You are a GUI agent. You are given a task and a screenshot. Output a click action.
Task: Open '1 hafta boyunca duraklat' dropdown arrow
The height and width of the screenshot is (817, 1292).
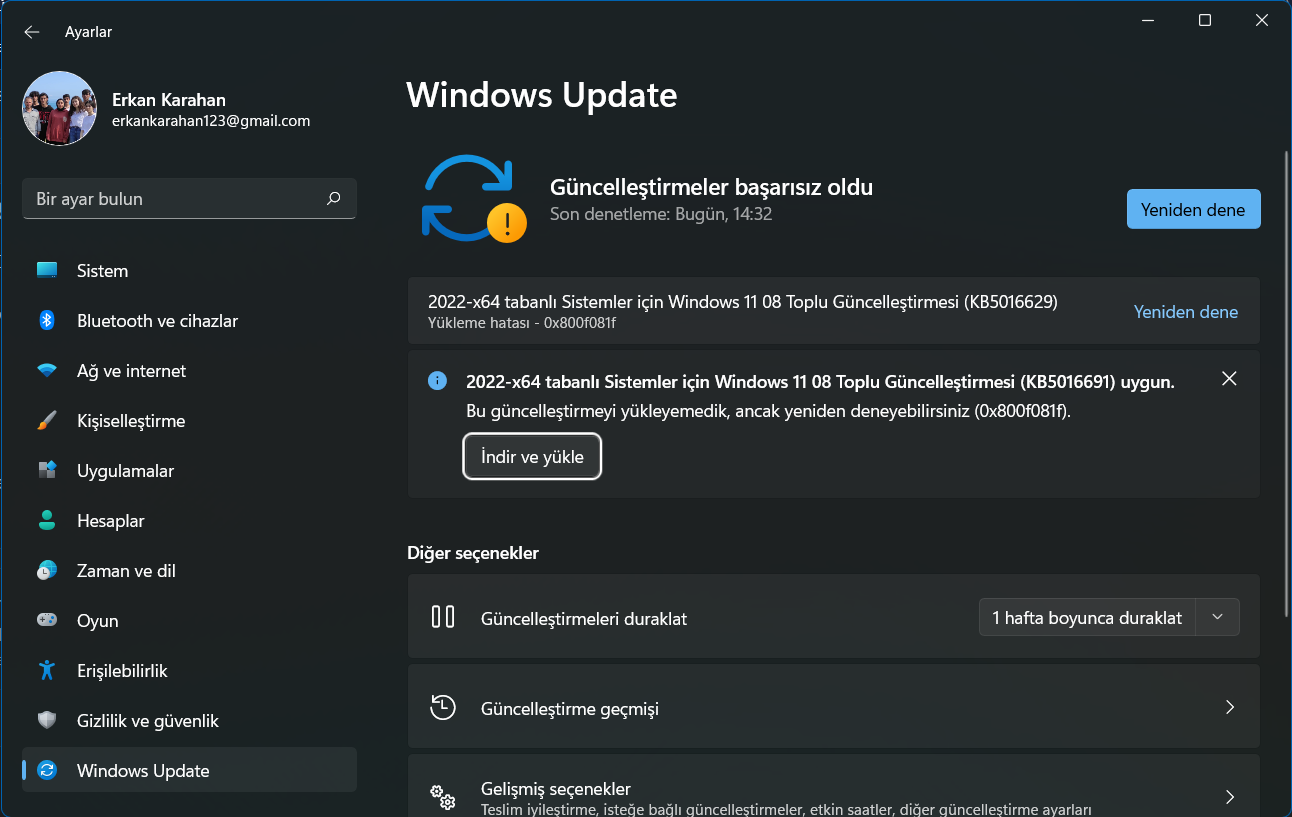pyautogui.click(x=1217, y=617)
